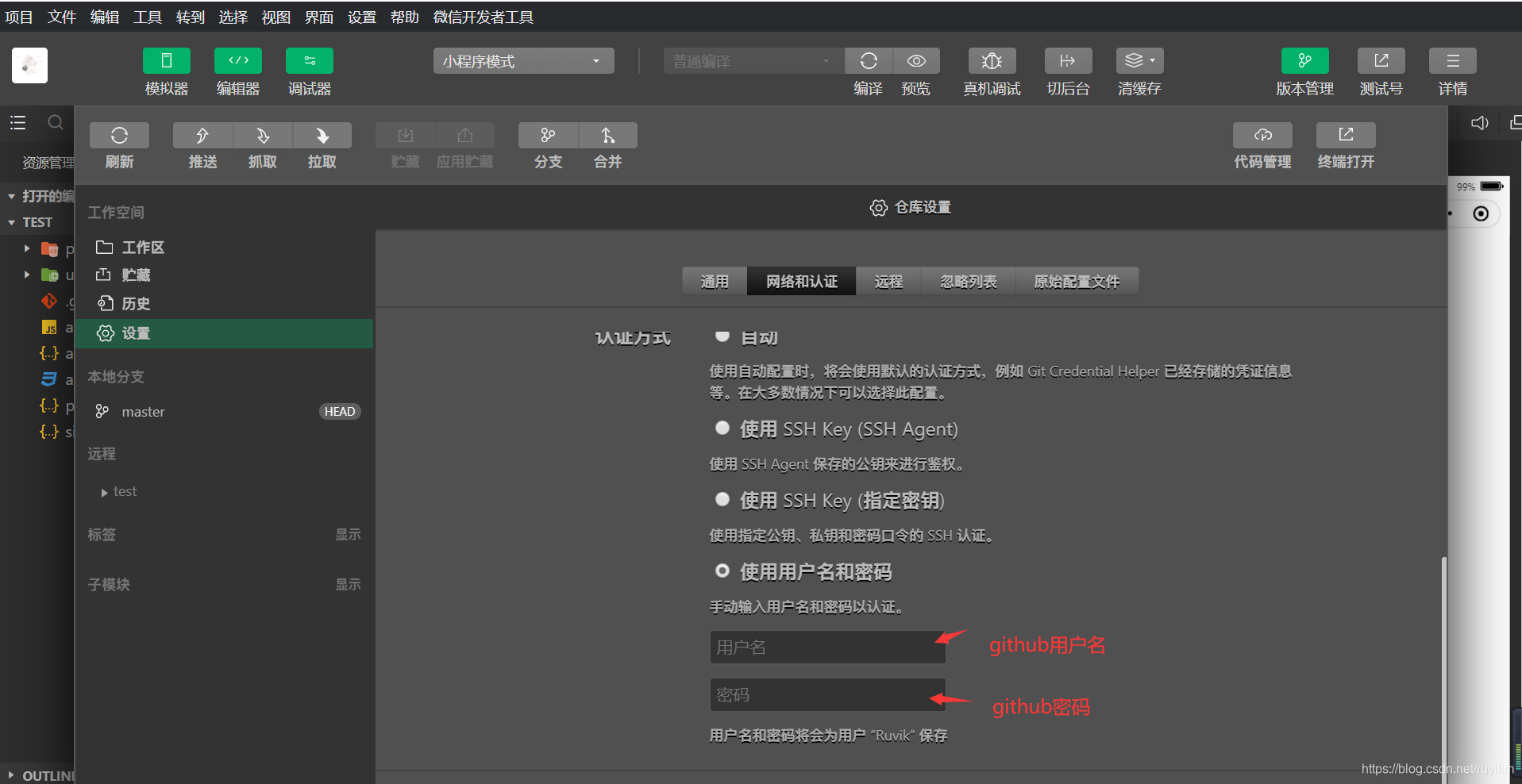1522x784 pixels.
Task: Collapse the open editors (打开的编辑器) section
Action: pos(12,196)
